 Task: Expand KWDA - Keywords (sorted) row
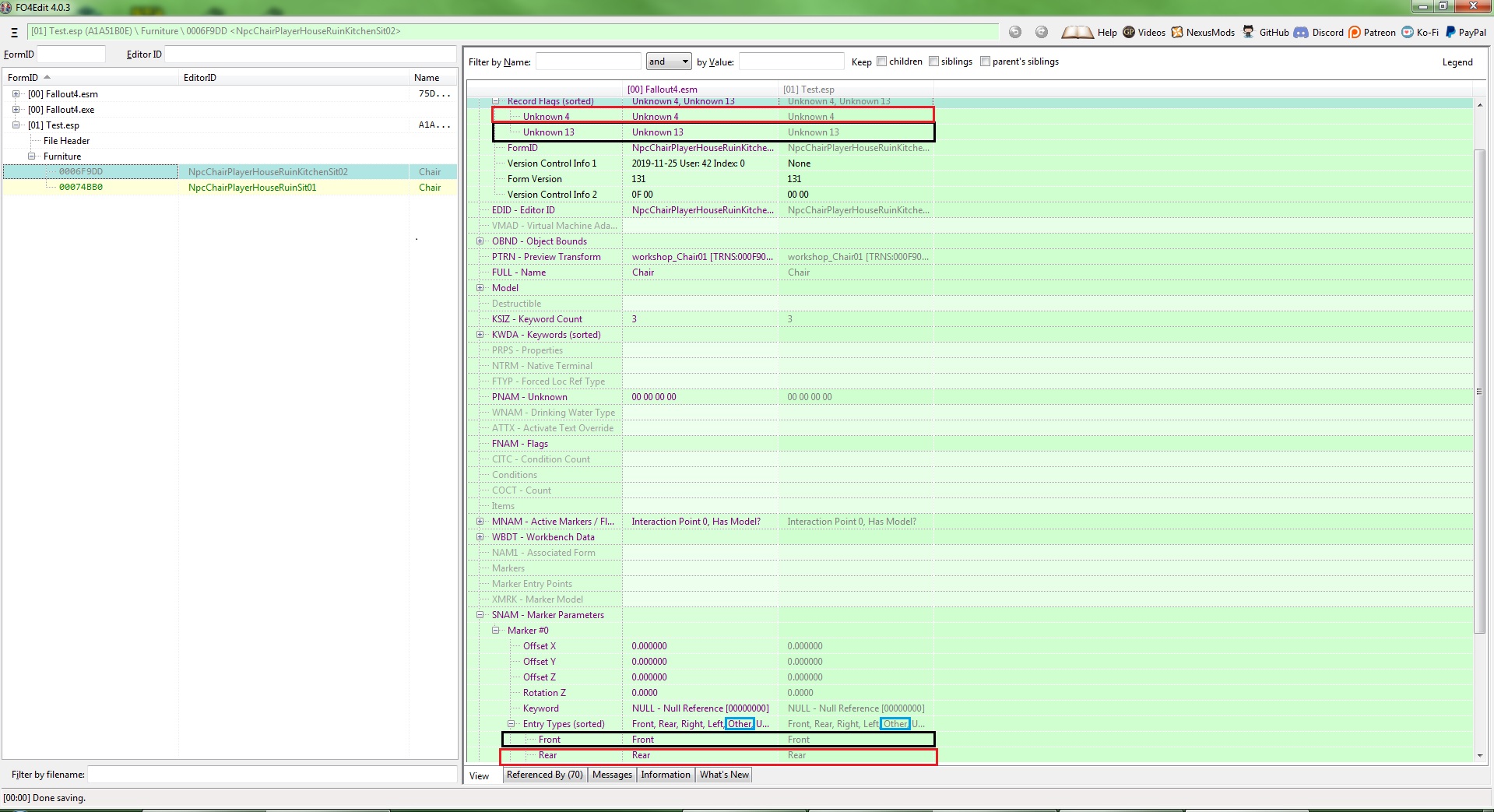tap(480, 335)
